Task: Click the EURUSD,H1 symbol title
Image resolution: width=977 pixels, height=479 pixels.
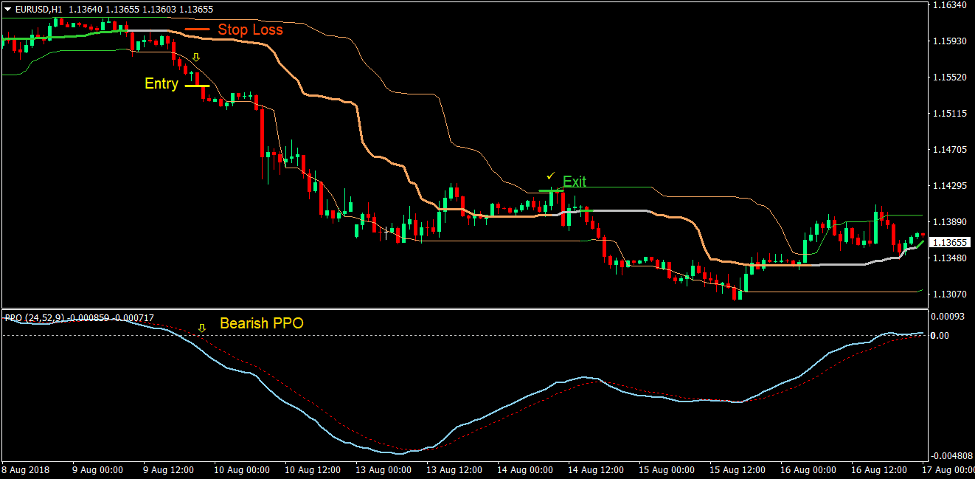Action: (x=37, y=9)
